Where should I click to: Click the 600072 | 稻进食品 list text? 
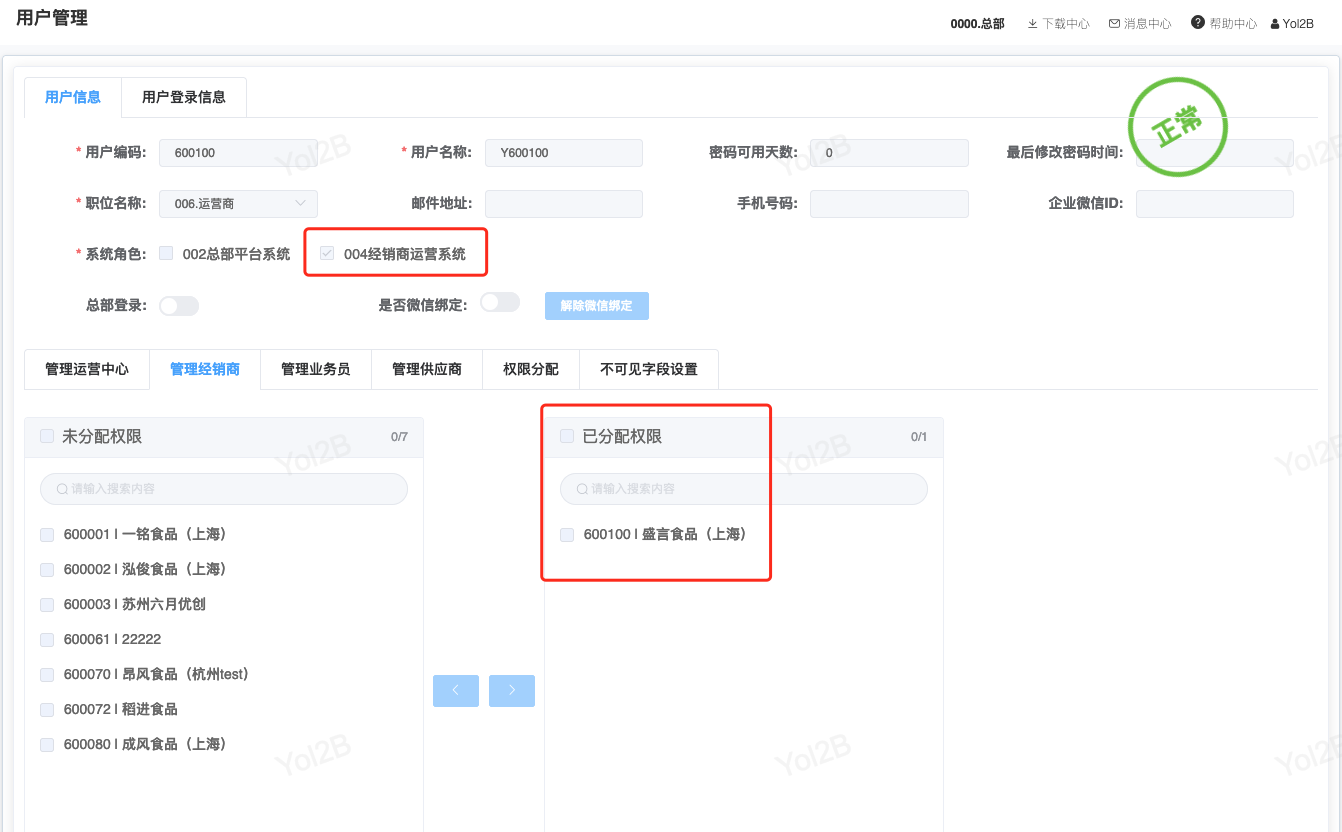(120, 710)
